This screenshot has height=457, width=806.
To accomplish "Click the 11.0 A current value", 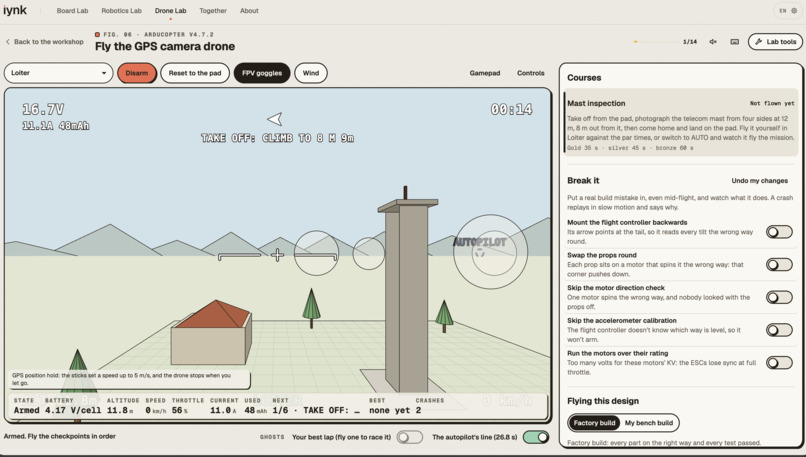I will [x=224, y=410].
